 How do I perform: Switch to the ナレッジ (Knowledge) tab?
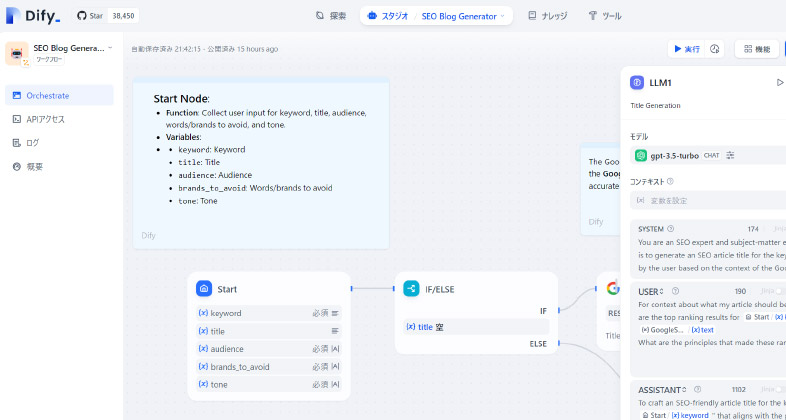point(547,16)
